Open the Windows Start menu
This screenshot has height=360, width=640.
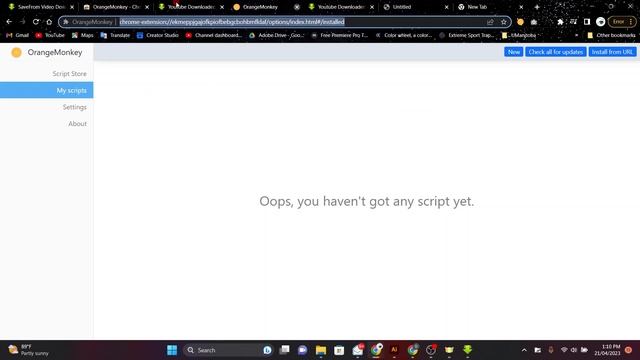point(172,350)
